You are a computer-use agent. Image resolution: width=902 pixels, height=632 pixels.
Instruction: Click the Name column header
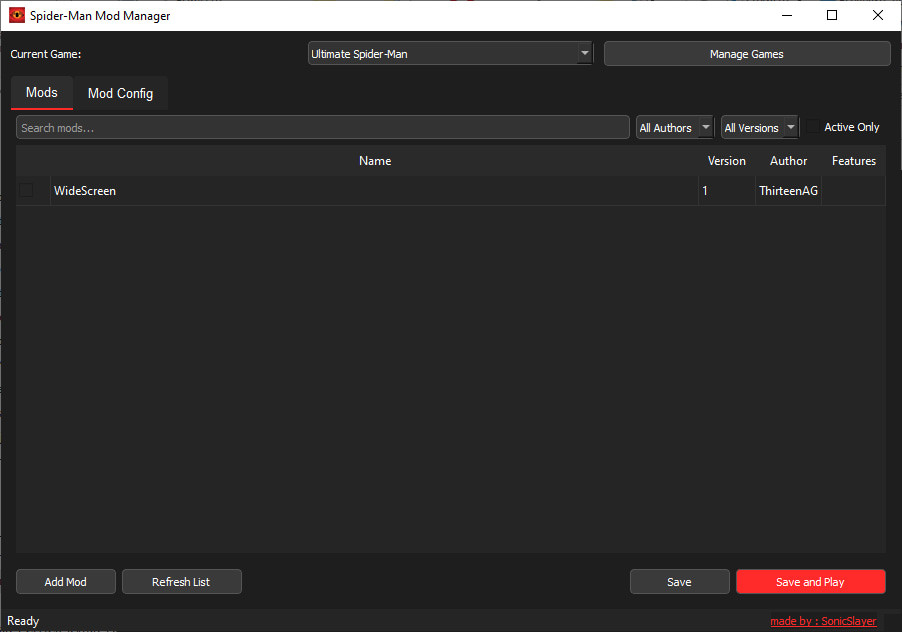(x=375, y=160)
